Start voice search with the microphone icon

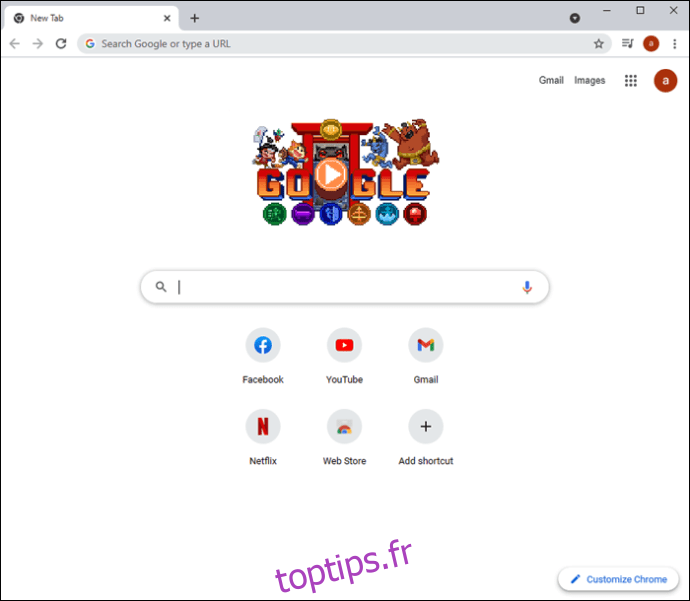pos(527,287)
